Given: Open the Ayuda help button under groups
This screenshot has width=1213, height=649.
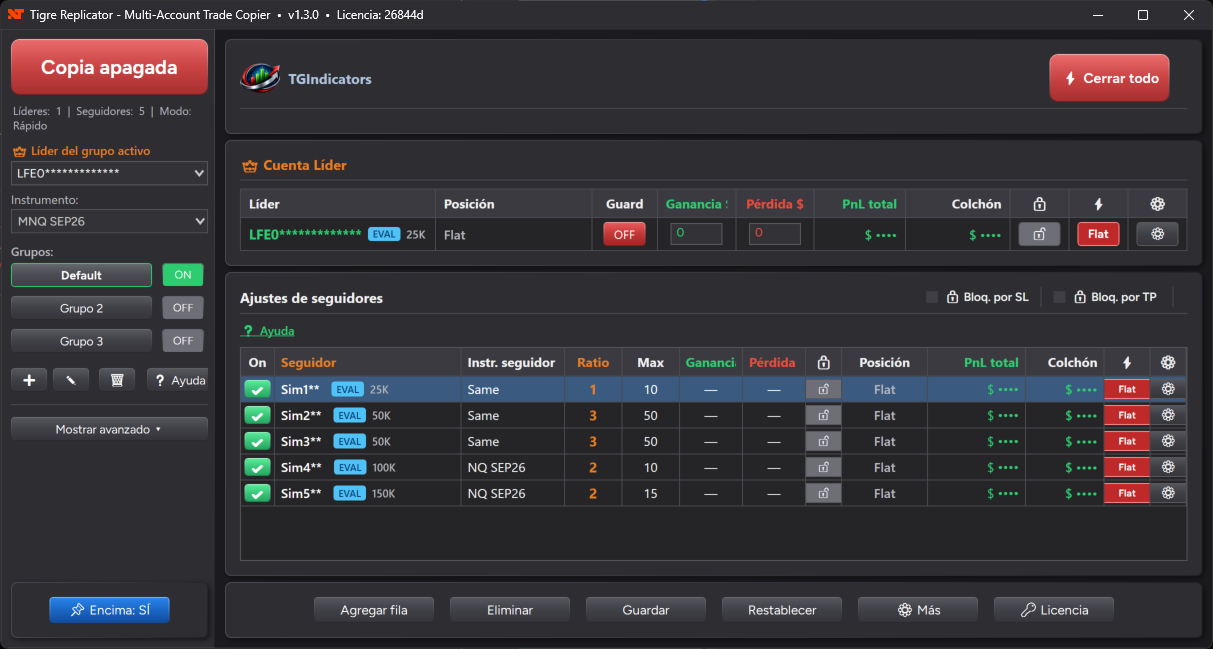Looking at the screenshot, I should [x=177, y=380].
